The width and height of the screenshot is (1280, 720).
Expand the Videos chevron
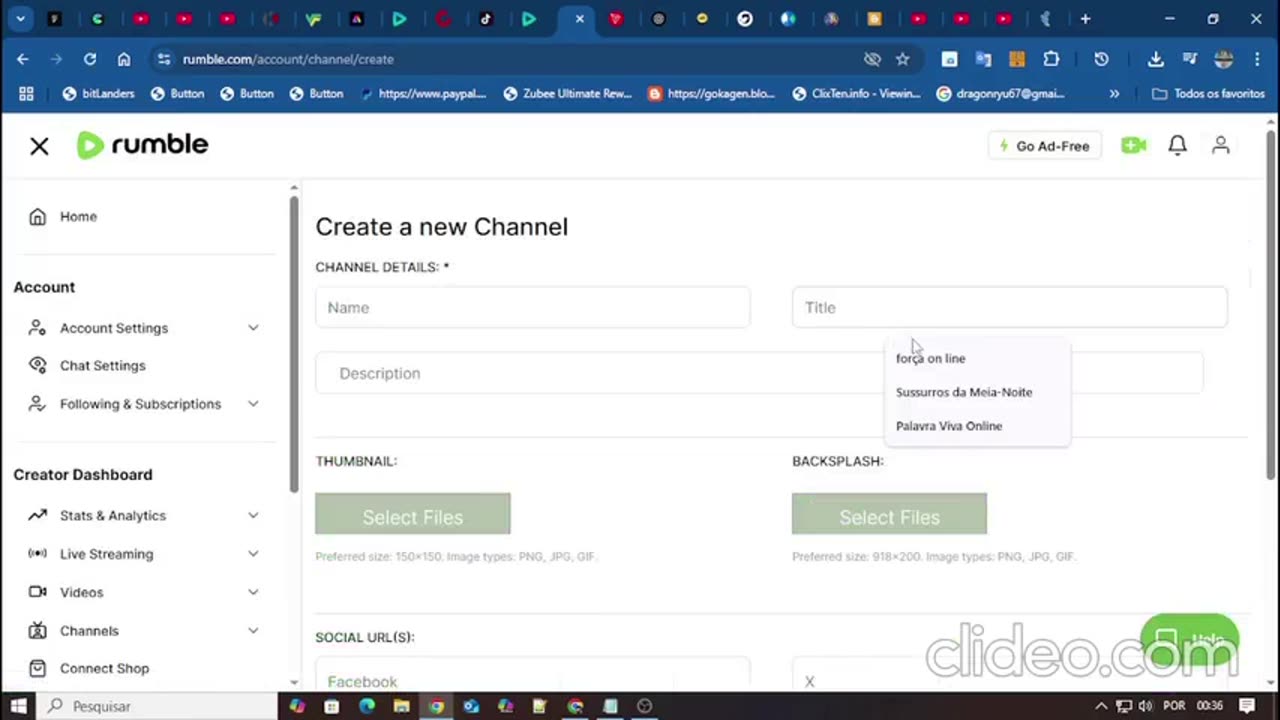tap(253, 592)
